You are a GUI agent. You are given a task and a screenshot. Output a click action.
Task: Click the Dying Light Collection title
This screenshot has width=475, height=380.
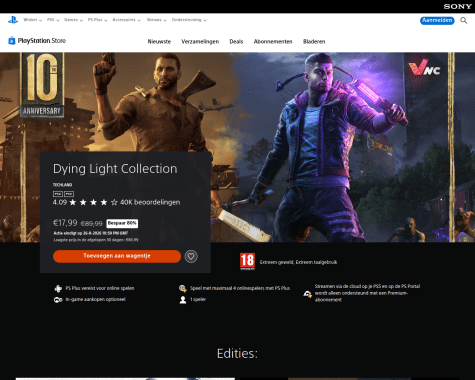[115, 169]
